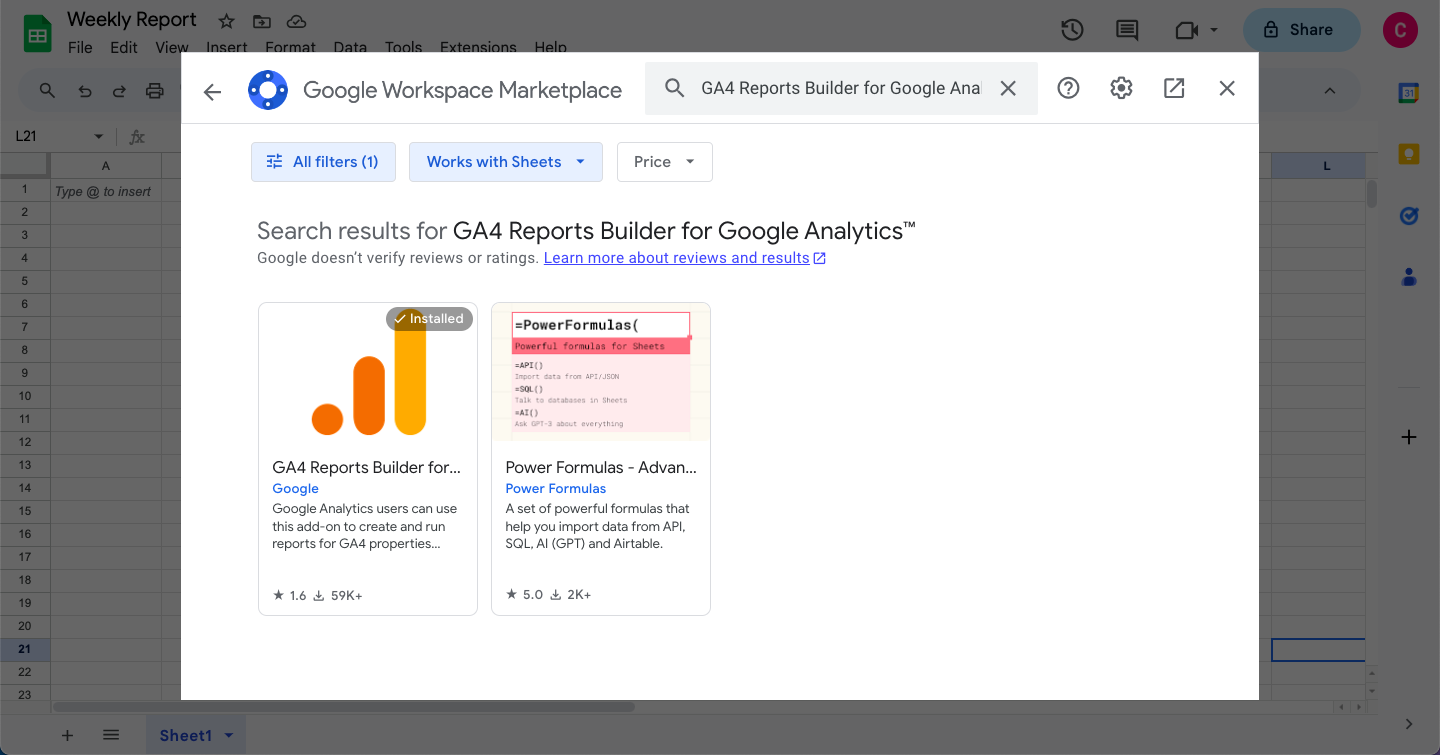1440x755 pixels.
Task: Open version history clock icon
Action: [x=1072, y=30]
